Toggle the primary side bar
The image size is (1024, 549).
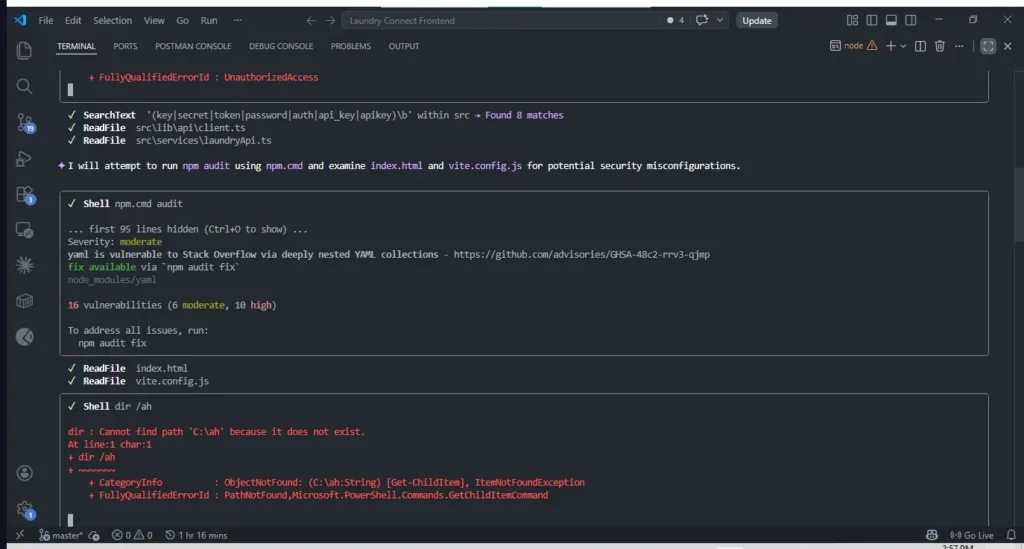click(872, 20)
